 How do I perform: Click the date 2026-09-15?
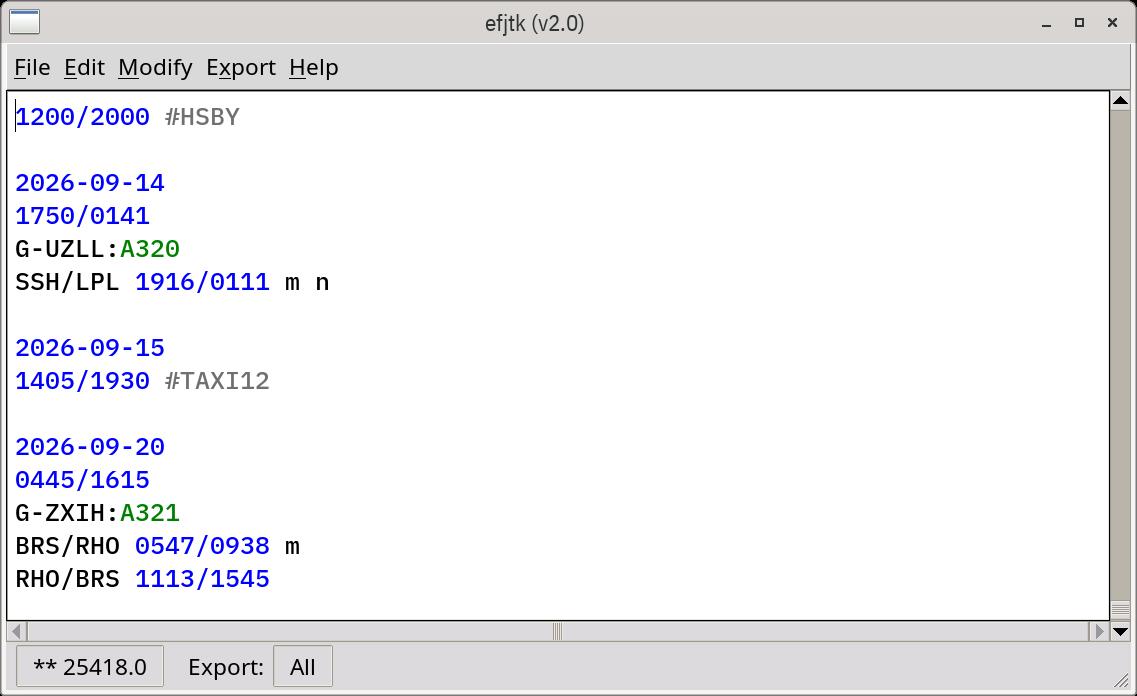click(x=90, y=348)
